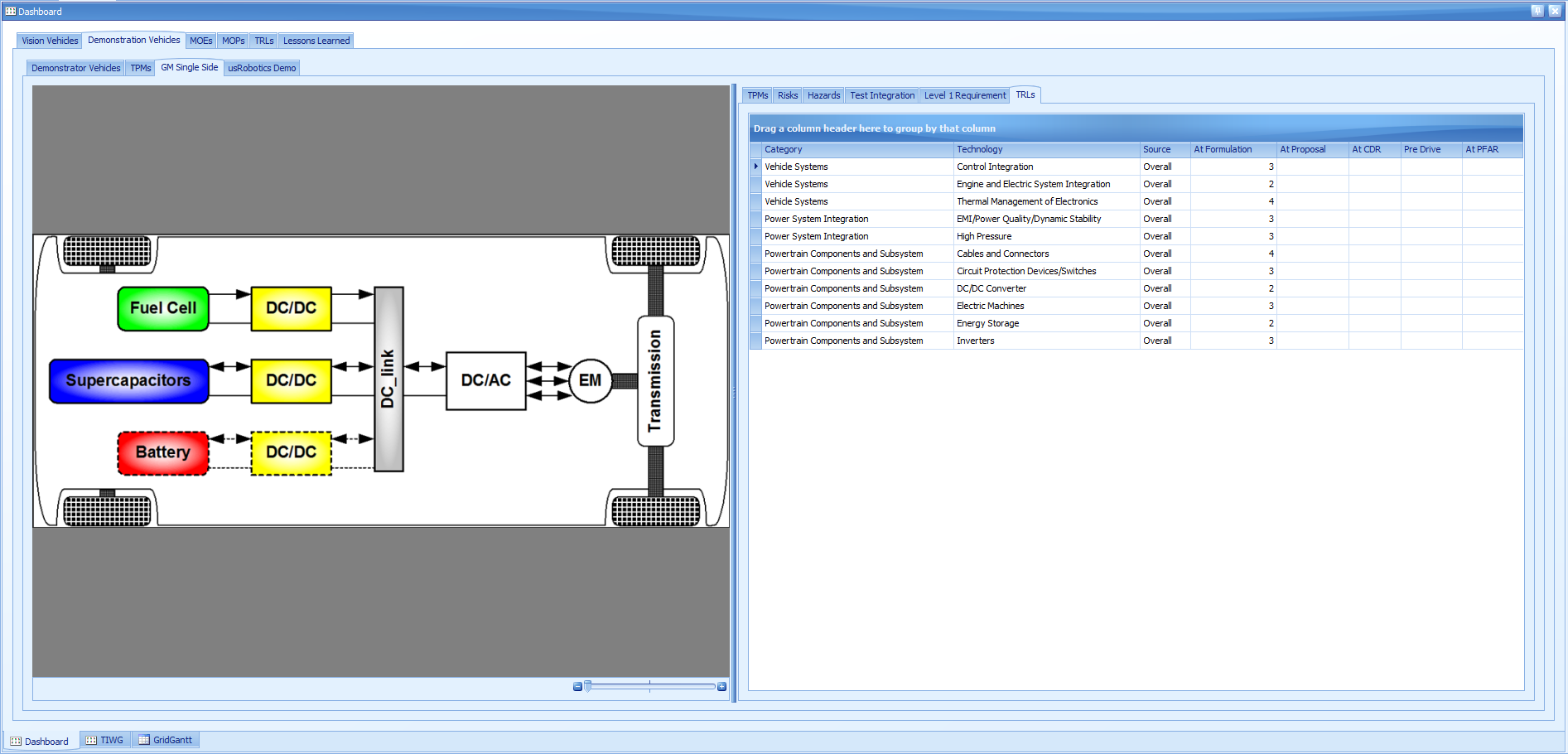The width and height of the screenshot is (1568, 754).
Task: Click the zoom-in plus icon below diagram
Action: point(722,687)
